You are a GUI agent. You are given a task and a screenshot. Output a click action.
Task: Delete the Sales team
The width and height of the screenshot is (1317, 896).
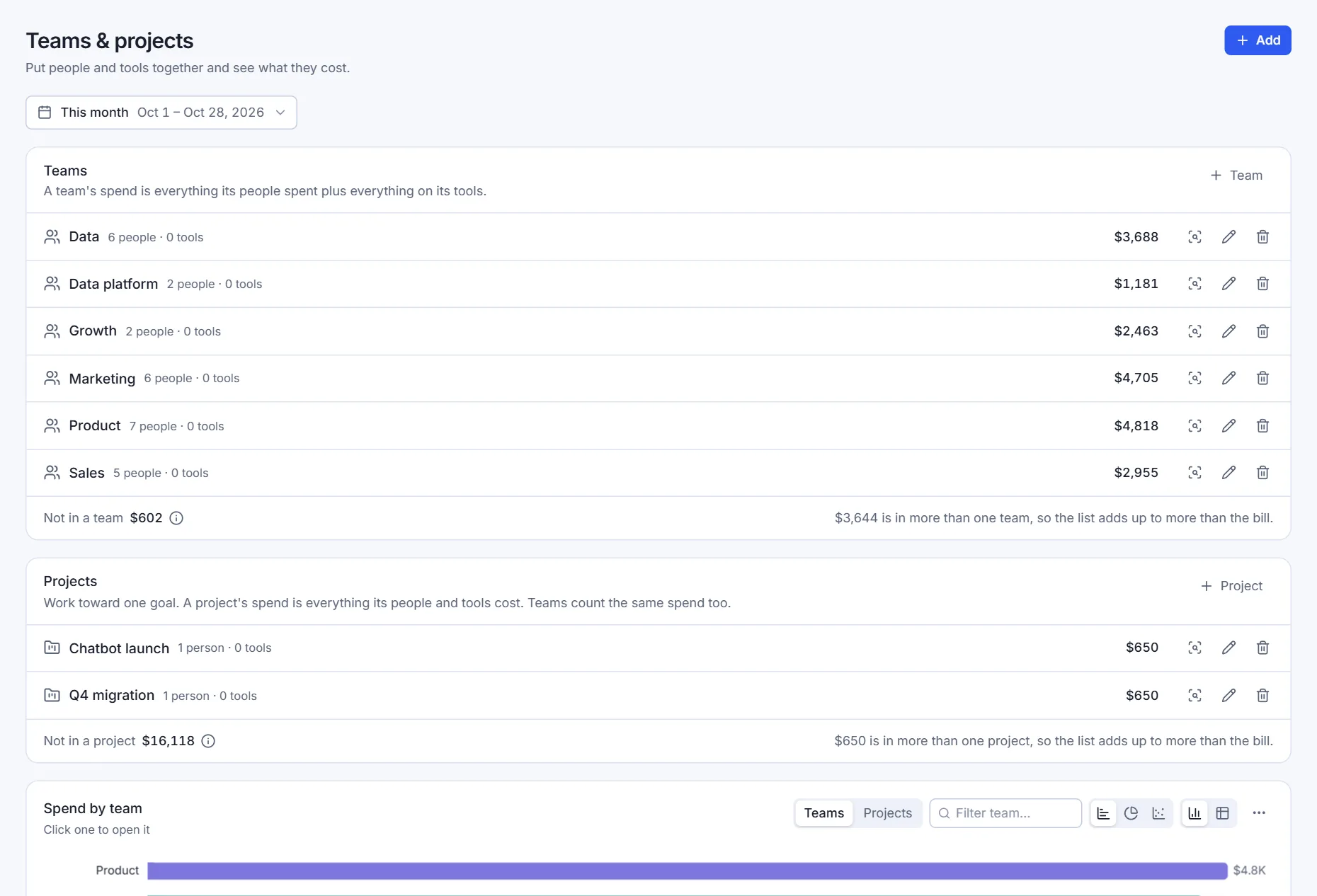coord(1262,472)
